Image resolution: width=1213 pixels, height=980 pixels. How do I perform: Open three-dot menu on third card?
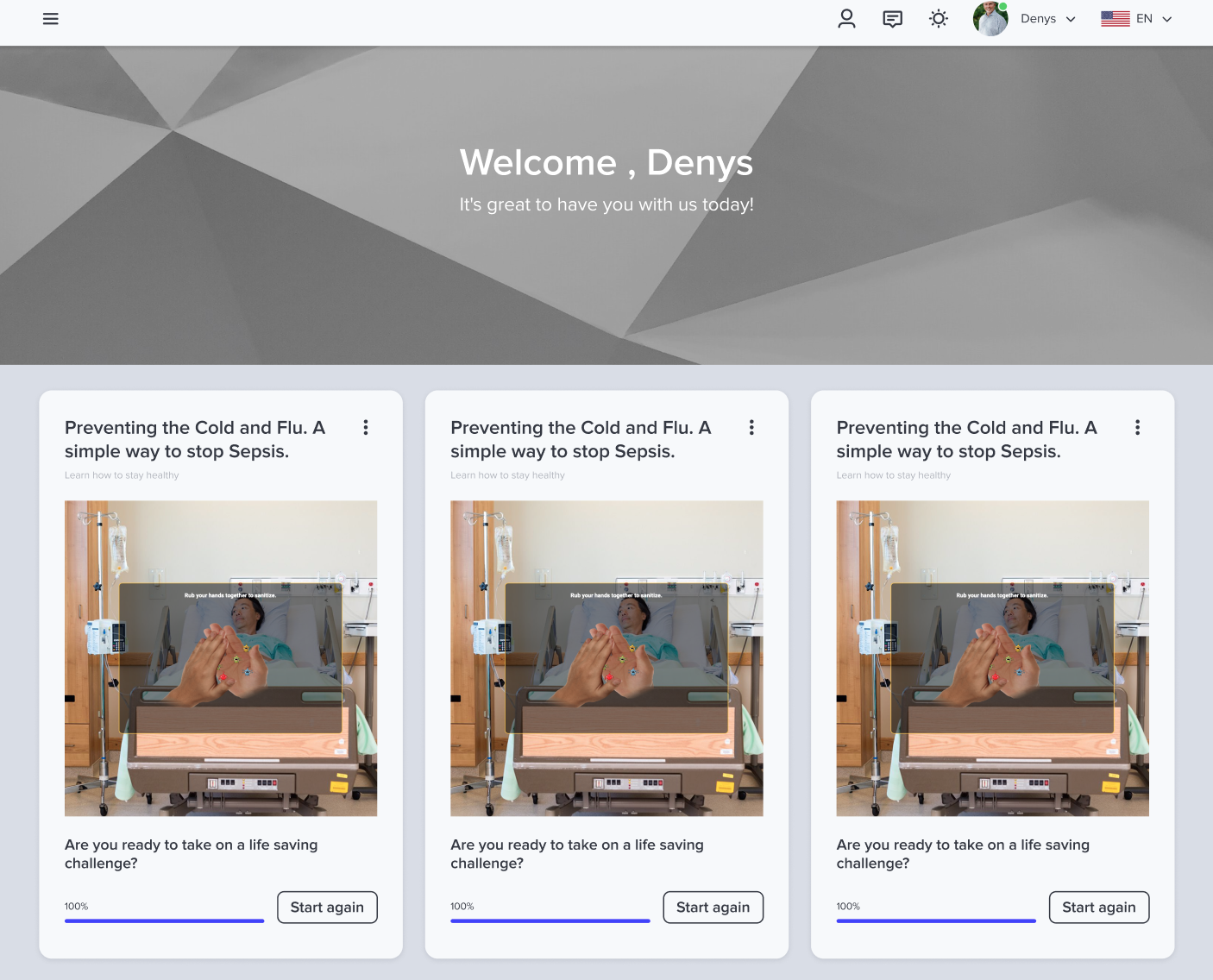click(x=1137, y=428)
